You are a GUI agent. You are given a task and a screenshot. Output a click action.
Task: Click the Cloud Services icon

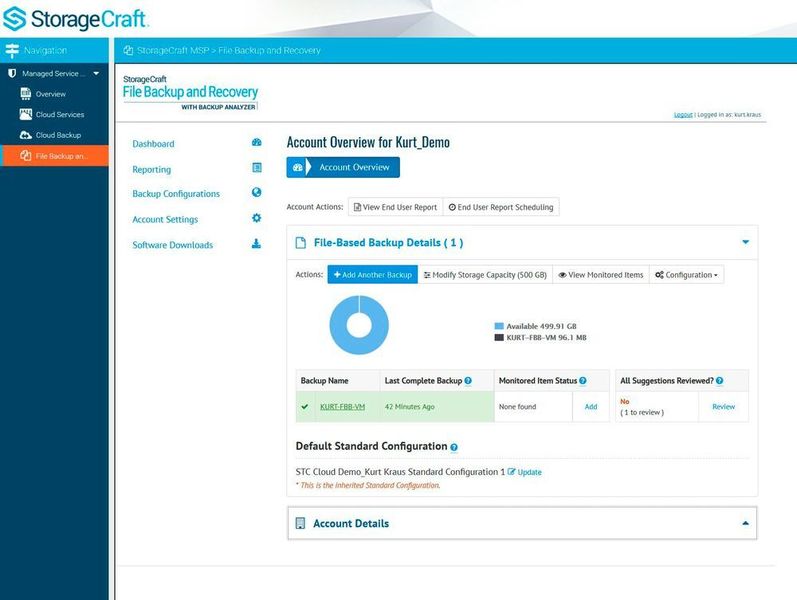(25, 114)
